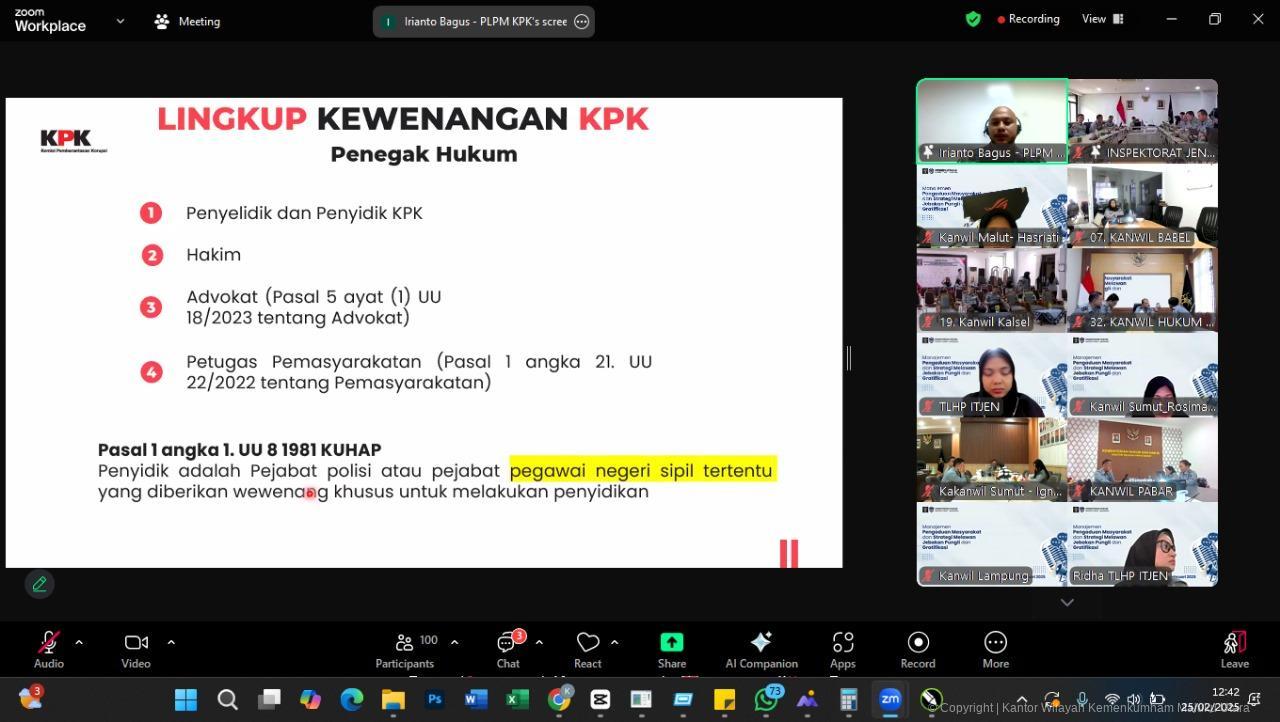Screen dimensions: 1280x722
Task: Click the Zoom icon in taskbar
Action: [890, 700]
